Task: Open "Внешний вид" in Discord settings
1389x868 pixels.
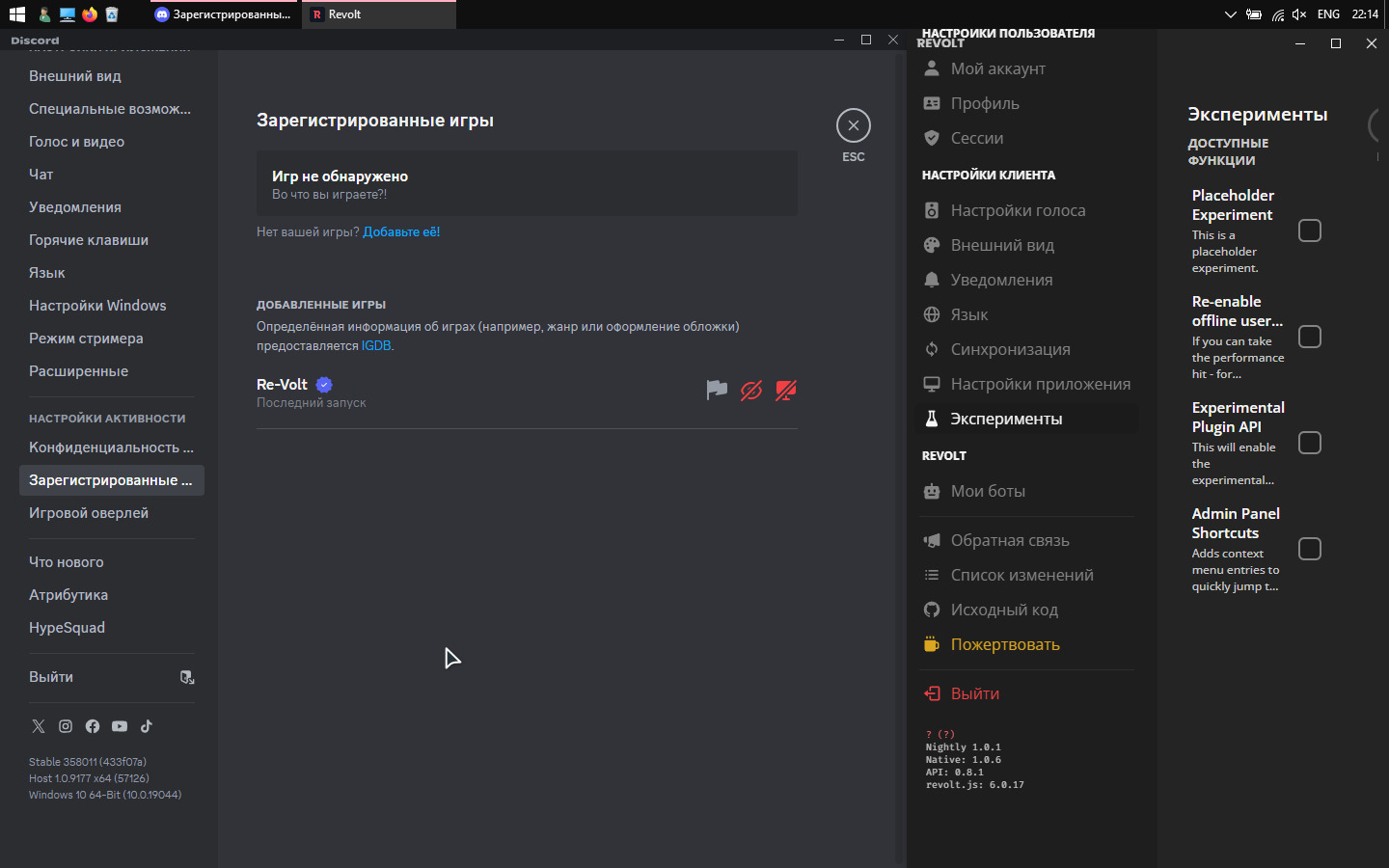Action: pos(112,76)
